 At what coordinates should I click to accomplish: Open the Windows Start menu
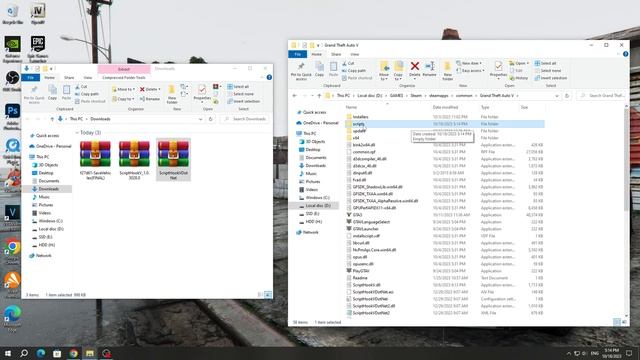8,353
